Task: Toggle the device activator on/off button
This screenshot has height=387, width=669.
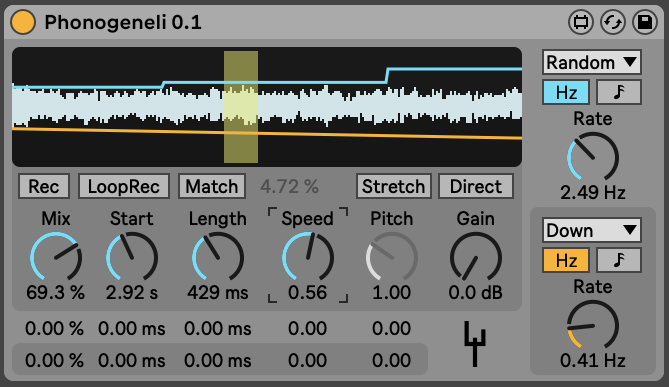Action: 23,22
